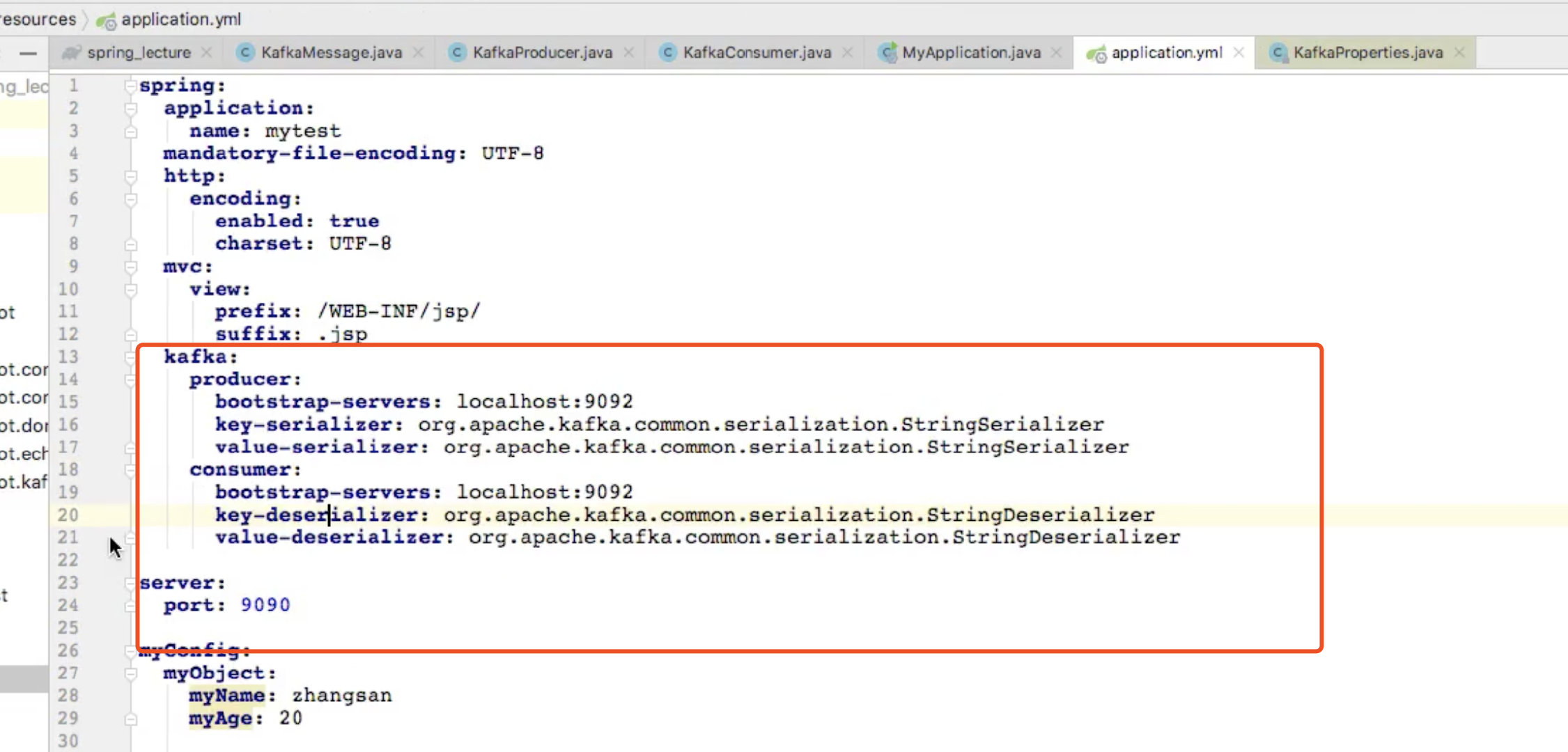Screen dimensions: 1568x752
Task: Place cursor on 'name: mytest' line
Action: pos(265,131)
